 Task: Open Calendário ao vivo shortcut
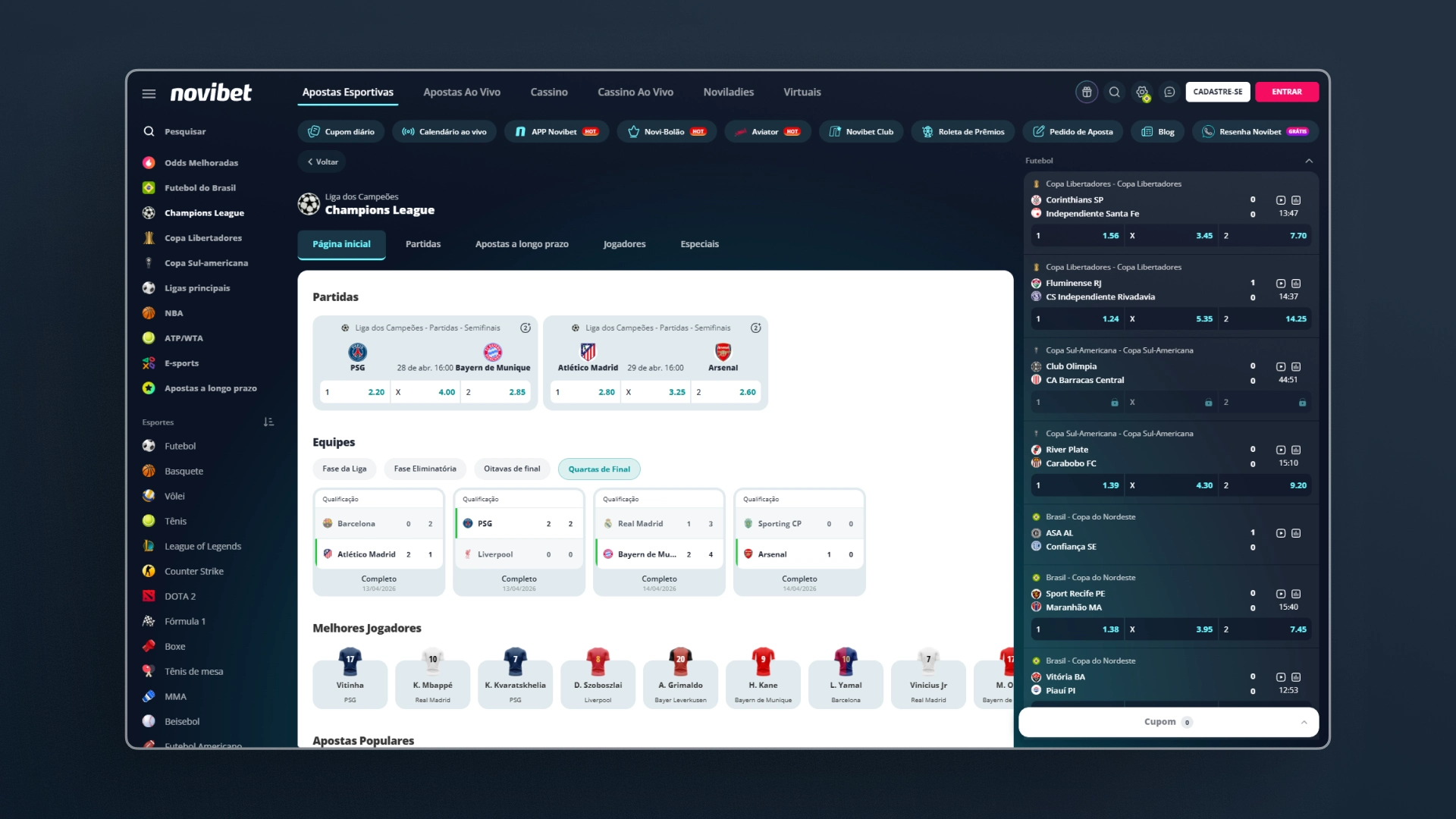444,132
